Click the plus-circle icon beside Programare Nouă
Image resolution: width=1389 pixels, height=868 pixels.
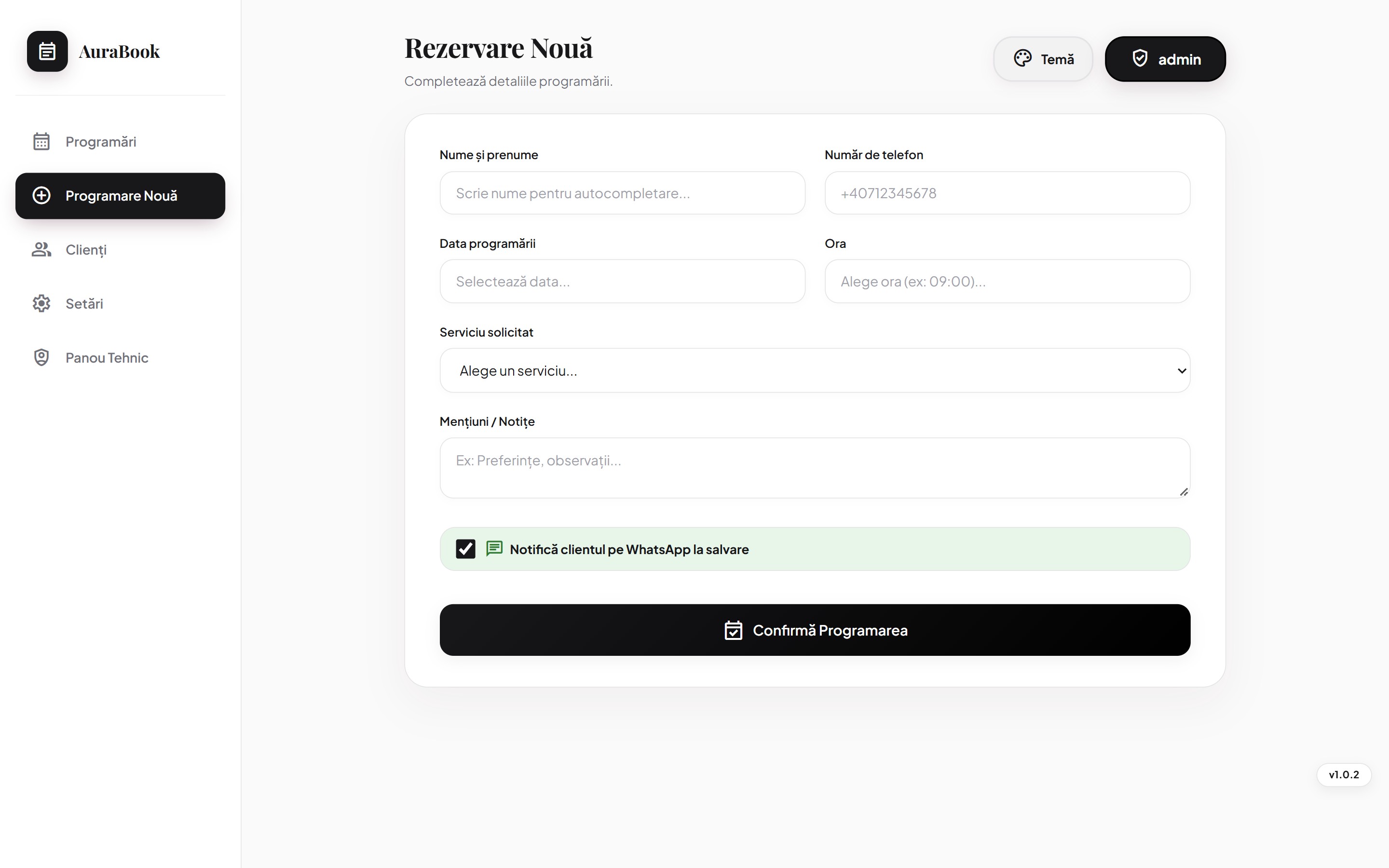point(41,195)
